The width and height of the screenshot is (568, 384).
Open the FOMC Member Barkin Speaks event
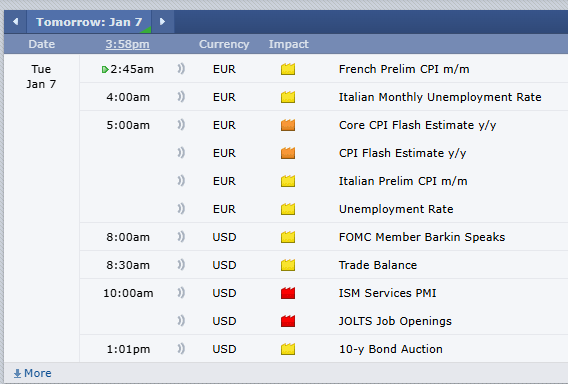pos(422,237)
